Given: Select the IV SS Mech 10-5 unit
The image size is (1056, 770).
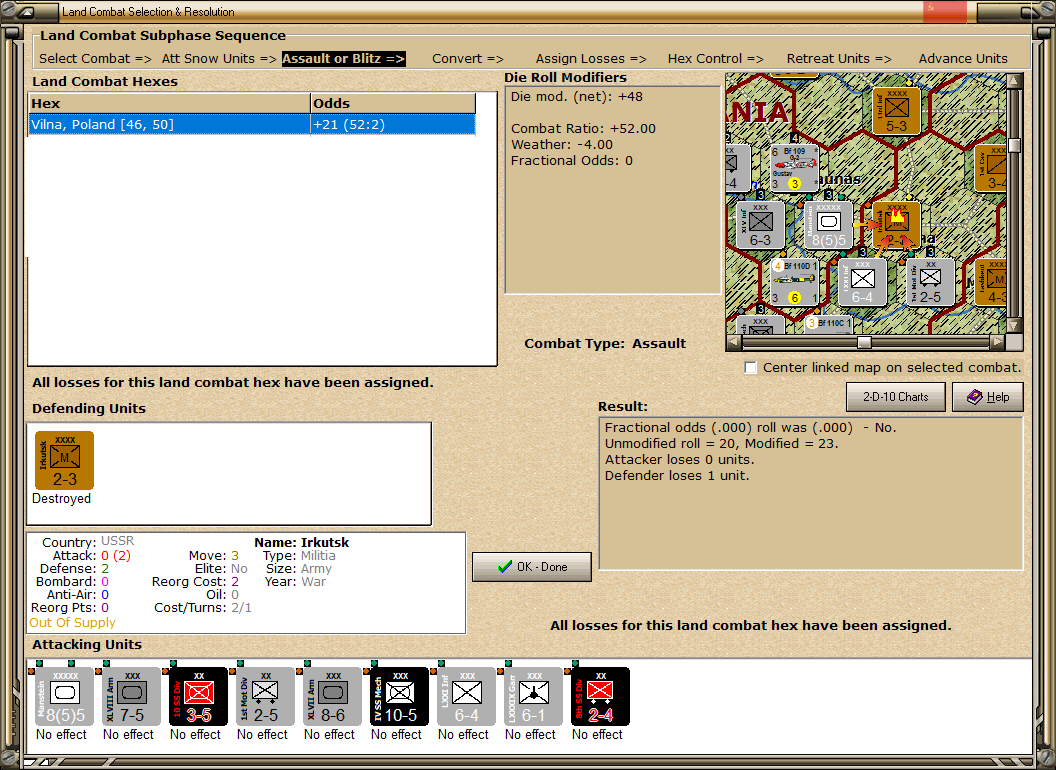Looking at the screenshot, I should [399, 696].
